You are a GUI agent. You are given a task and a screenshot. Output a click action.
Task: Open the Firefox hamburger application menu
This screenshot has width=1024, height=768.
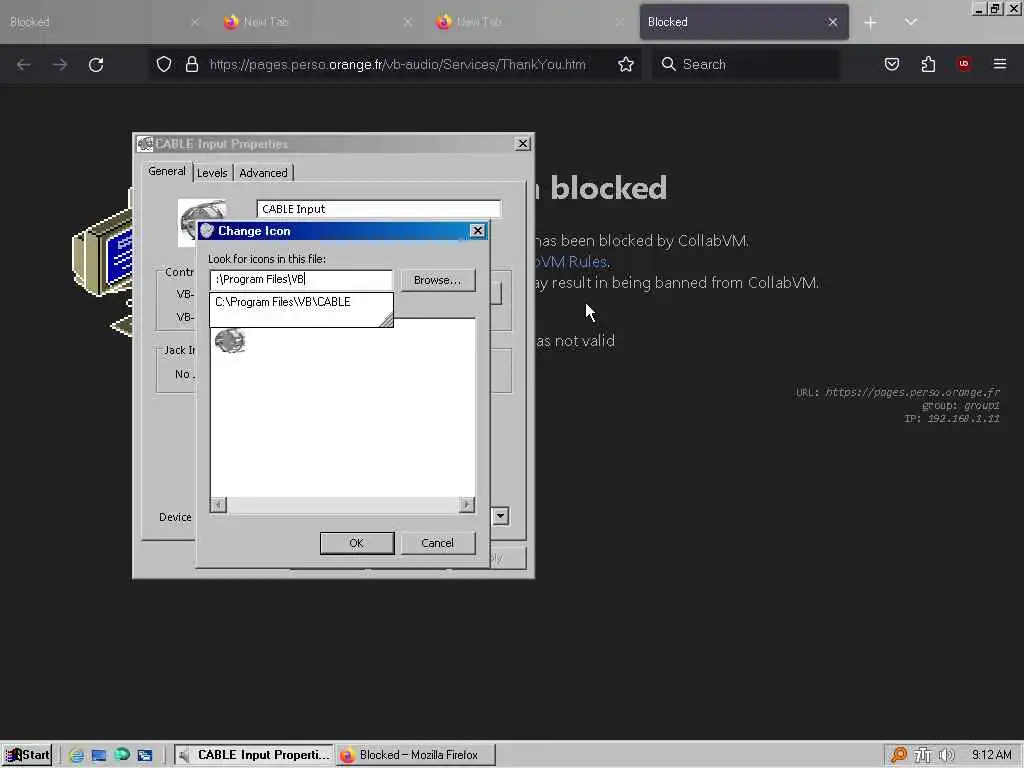pyautogui.click(x=999, y=64)
